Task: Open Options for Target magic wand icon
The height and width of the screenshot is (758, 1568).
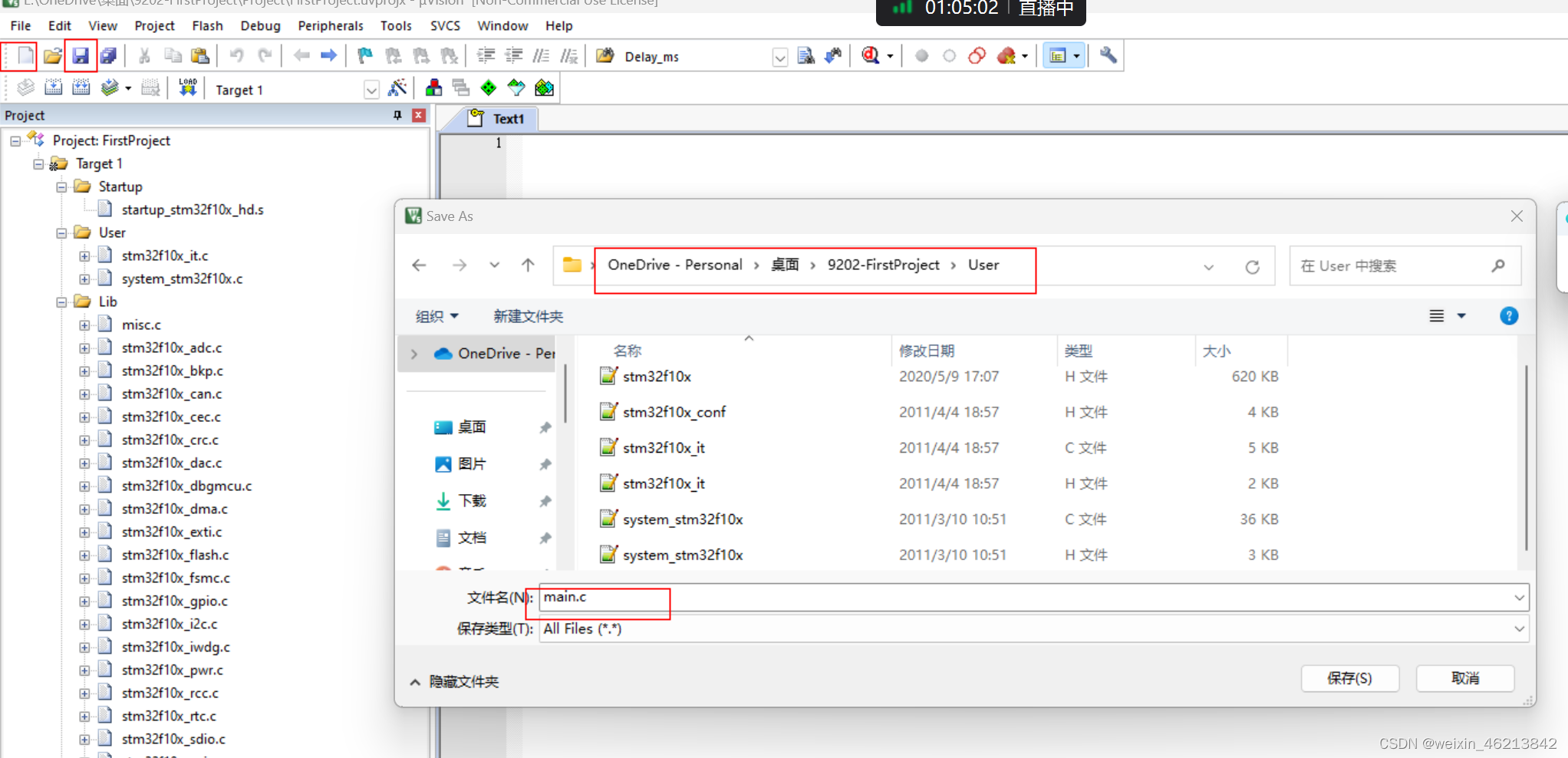Action: click(x=397, y=88)
